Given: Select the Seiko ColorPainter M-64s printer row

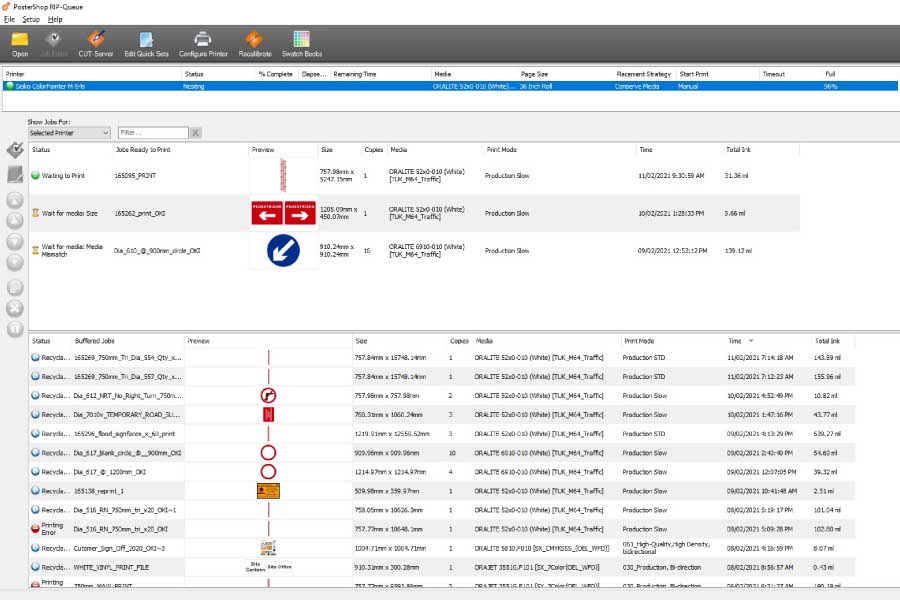Looking at the screenshot, I should tap(450, 86).
